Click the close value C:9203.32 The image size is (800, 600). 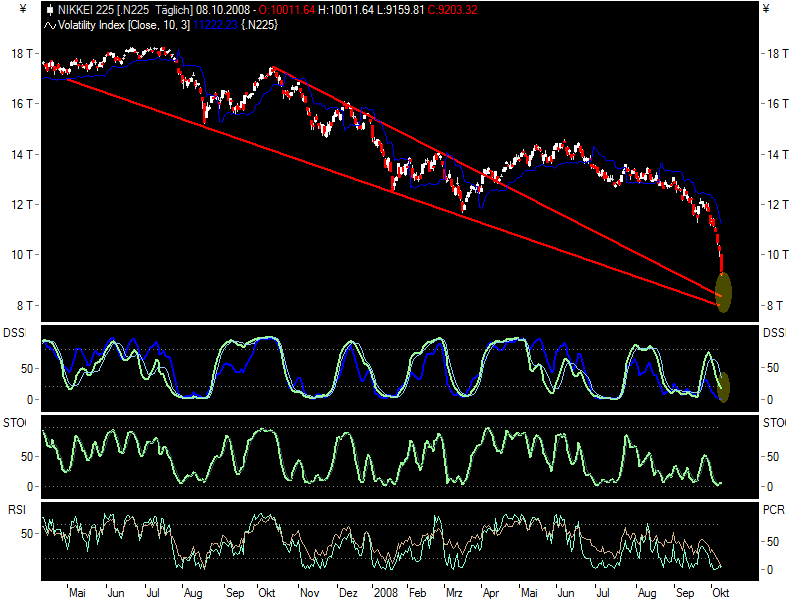(453, 10)
